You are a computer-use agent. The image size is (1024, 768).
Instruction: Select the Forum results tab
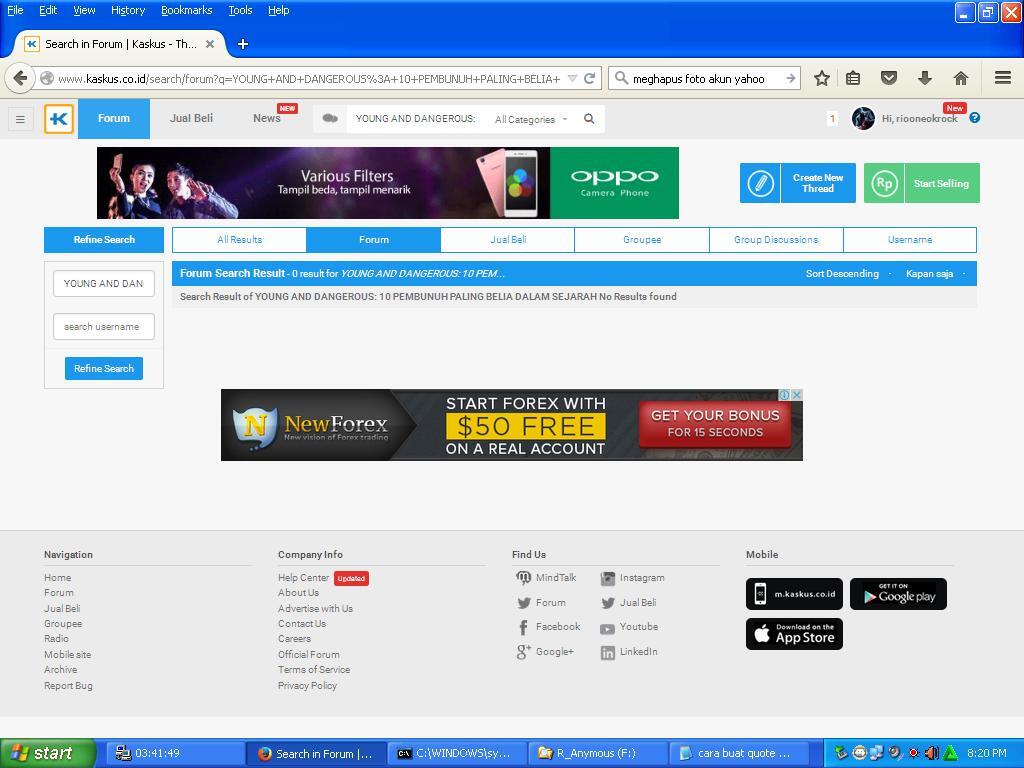coord(374,240)
